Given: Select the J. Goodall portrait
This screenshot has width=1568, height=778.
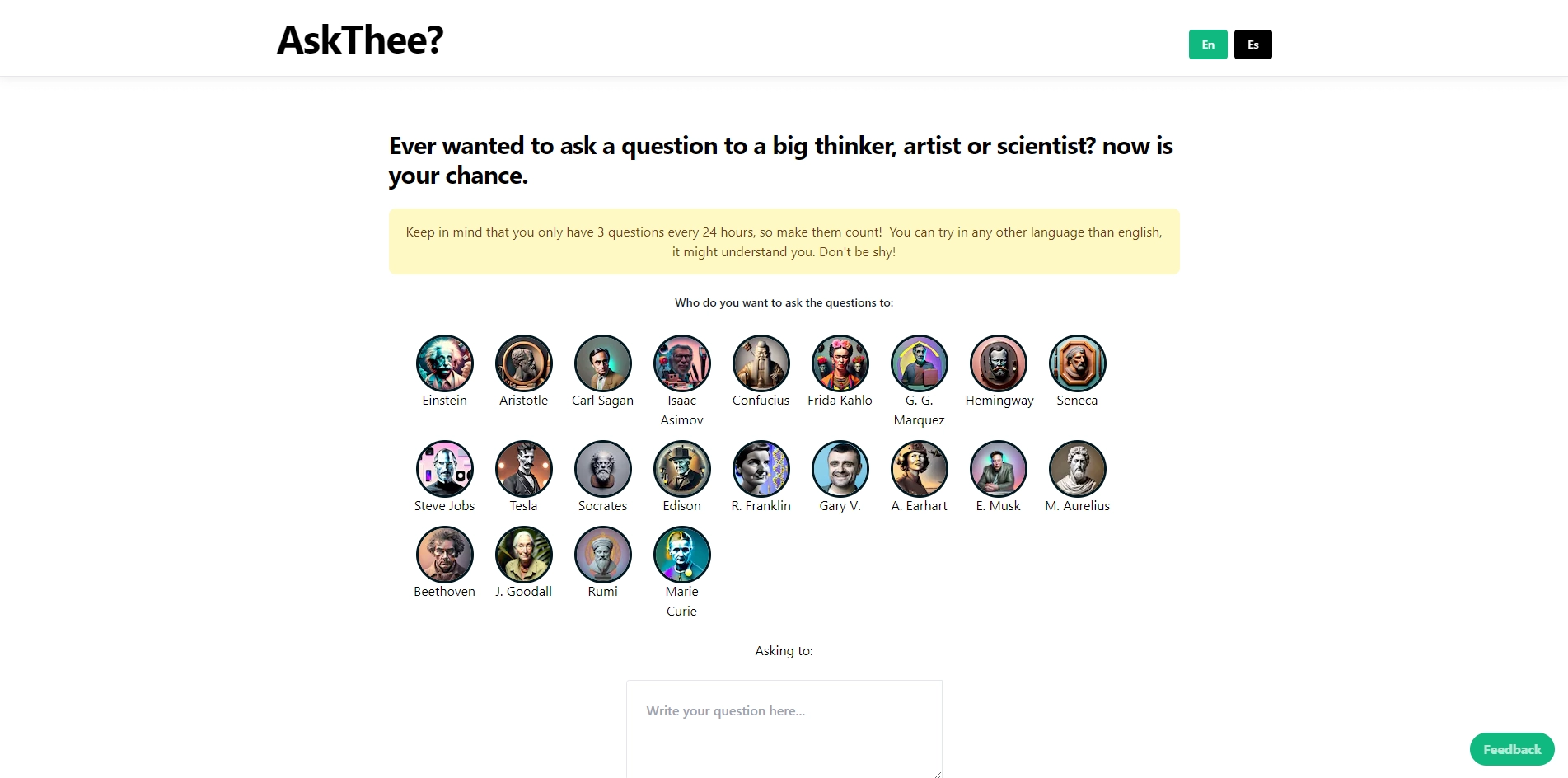Looking at the screenshot, I should coord(524,555).
